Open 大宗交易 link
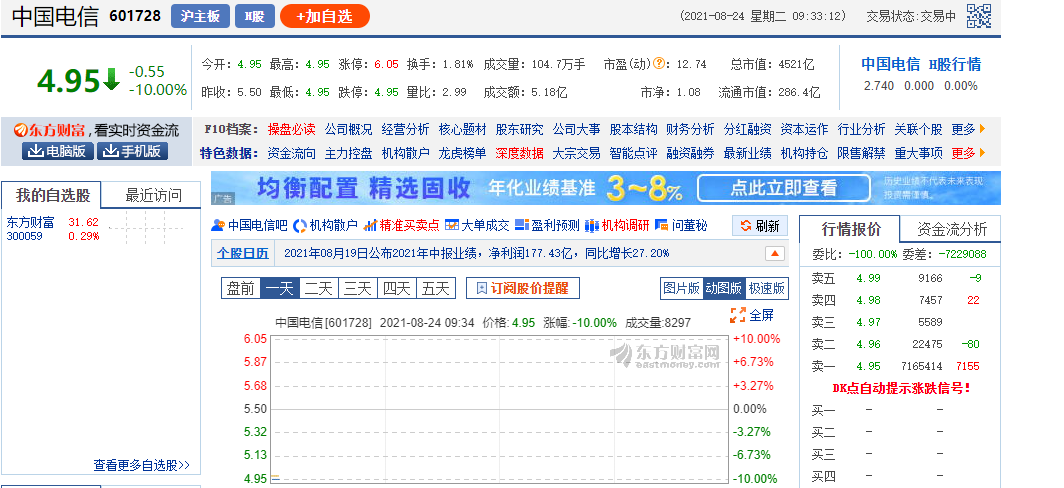Viewport: 1064px width, 488px height. coord(576,153)
